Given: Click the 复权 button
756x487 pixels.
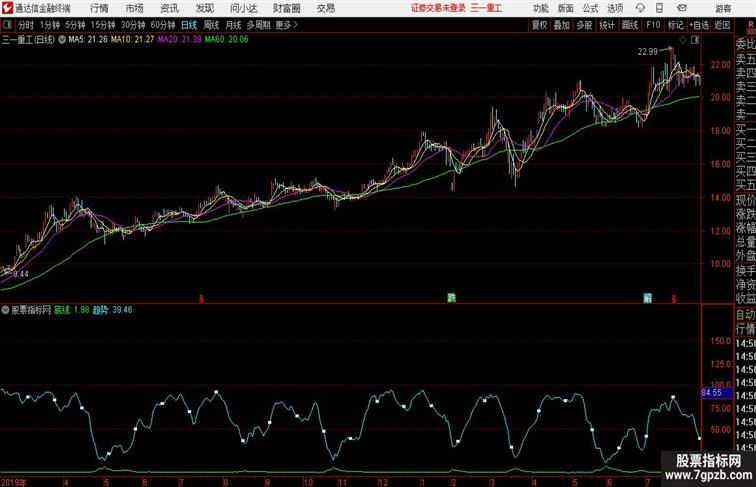Looking at the screenshot, I should click(540, 25).
